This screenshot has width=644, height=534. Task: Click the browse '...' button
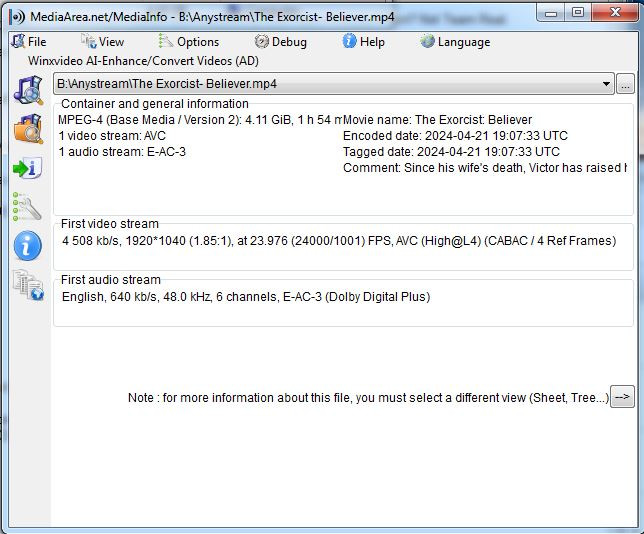click(x=626, y=85)
